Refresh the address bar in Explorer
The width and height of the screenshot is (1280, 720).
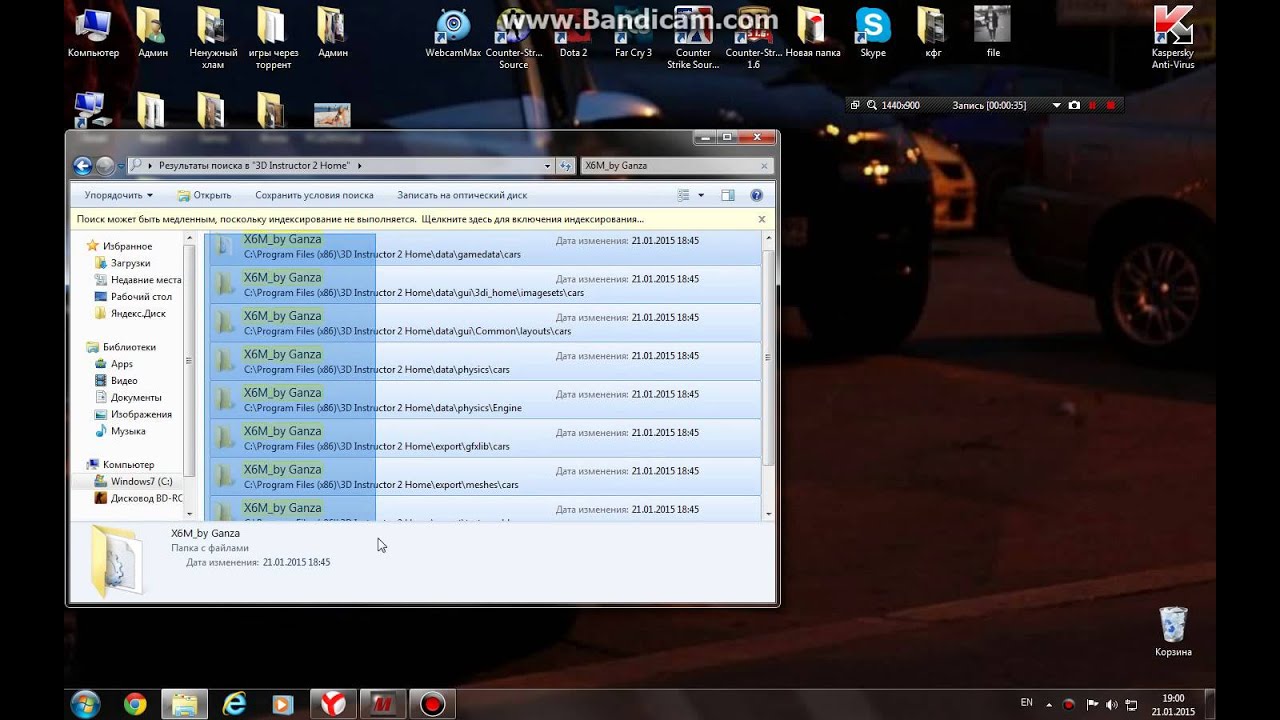pos(566,166)
